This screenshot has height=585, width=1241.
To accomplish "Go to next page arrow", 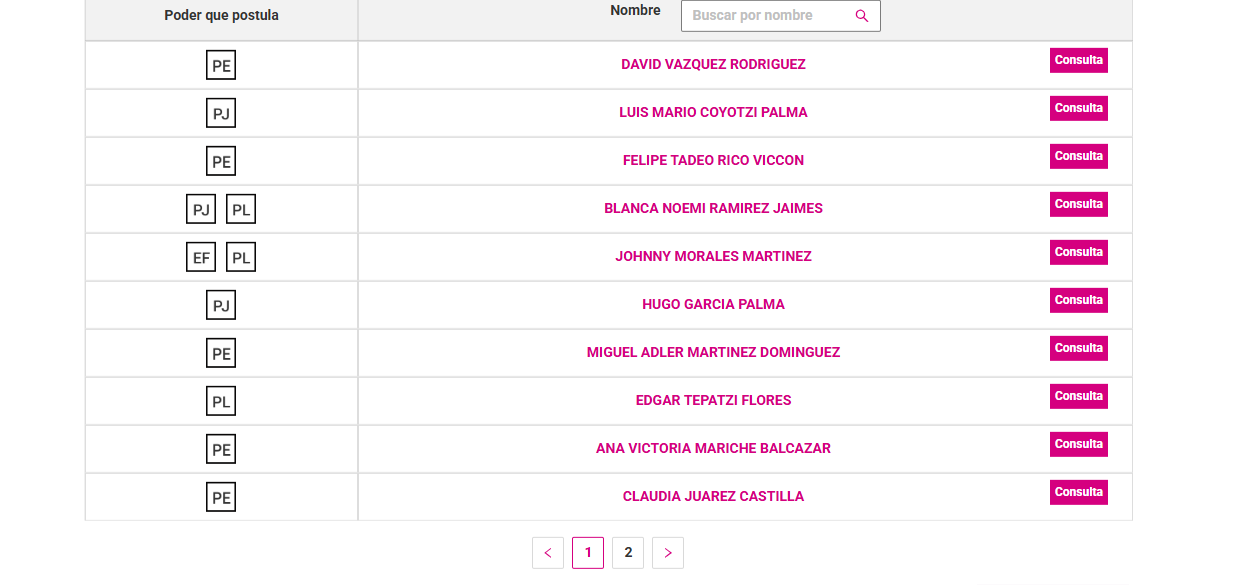I will point(668,553).
